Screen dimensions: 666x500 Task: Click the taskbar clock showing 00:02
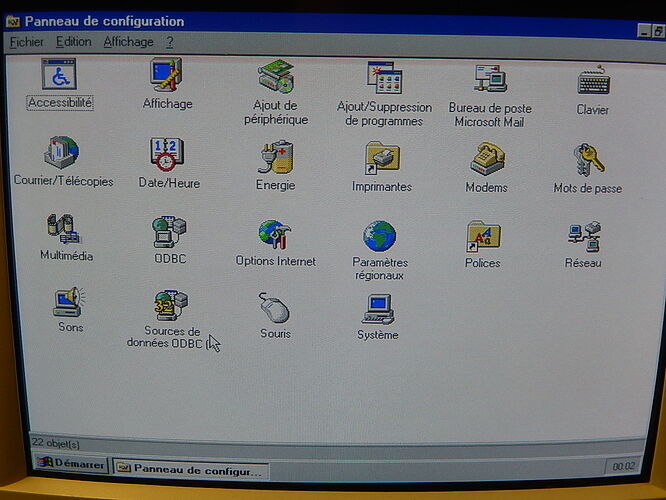[x=624, y=466]
